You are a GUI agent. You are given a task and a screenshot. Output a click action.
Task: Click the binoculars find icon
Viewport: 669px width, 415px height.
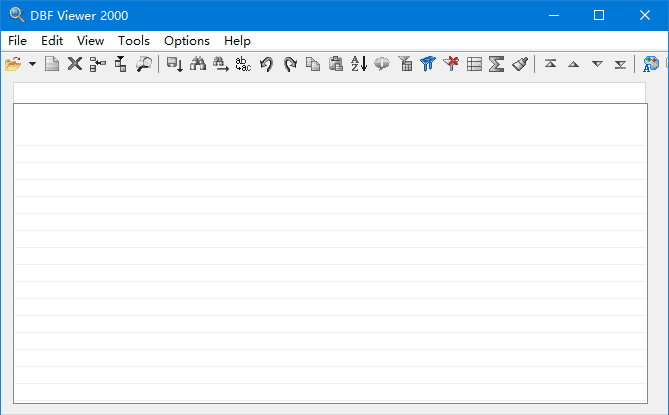pyautogui.click(x=198, y=64)
